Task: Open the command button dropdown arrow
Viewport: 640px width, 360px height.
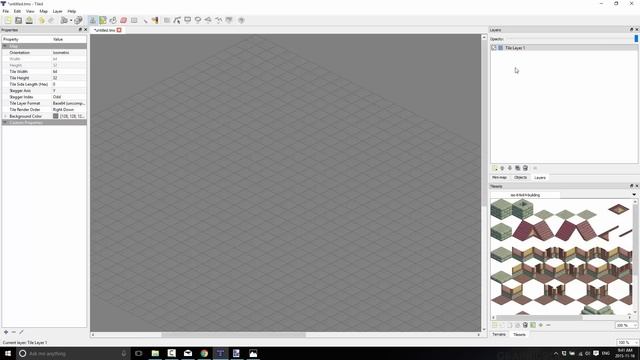Action: (71, 20)
